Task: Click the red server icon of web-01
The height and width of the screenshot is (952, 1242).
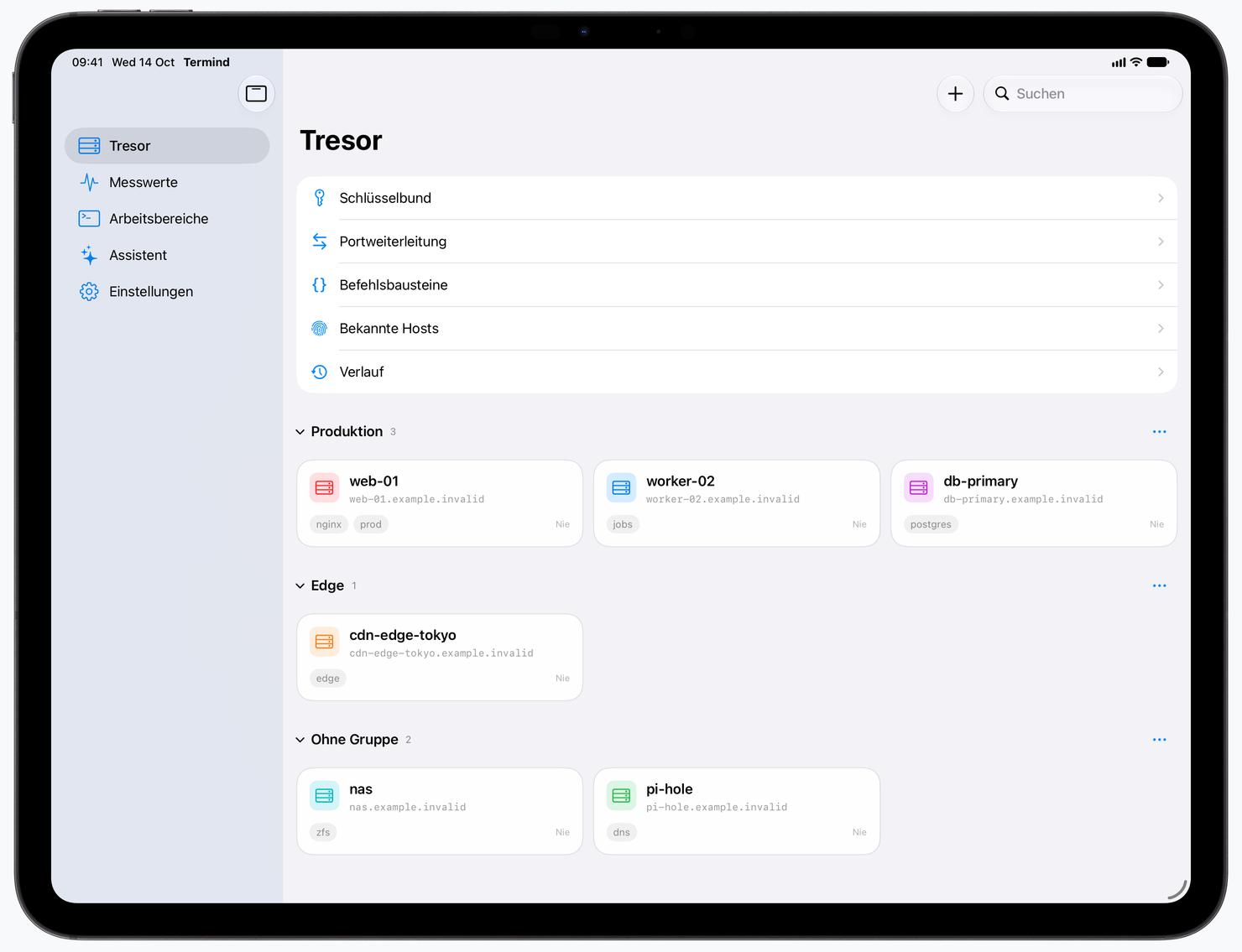Action: point(325,487)
